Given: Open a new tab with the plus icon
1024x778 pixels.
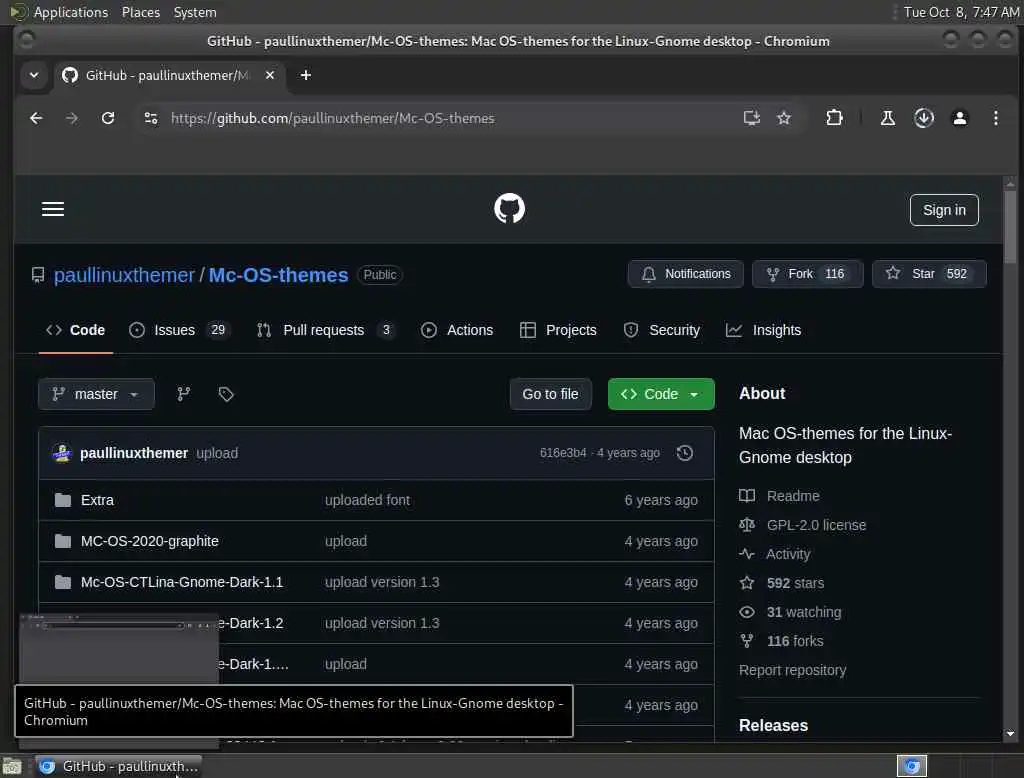Looking at the screenshot, I should [x=306, y=75].
